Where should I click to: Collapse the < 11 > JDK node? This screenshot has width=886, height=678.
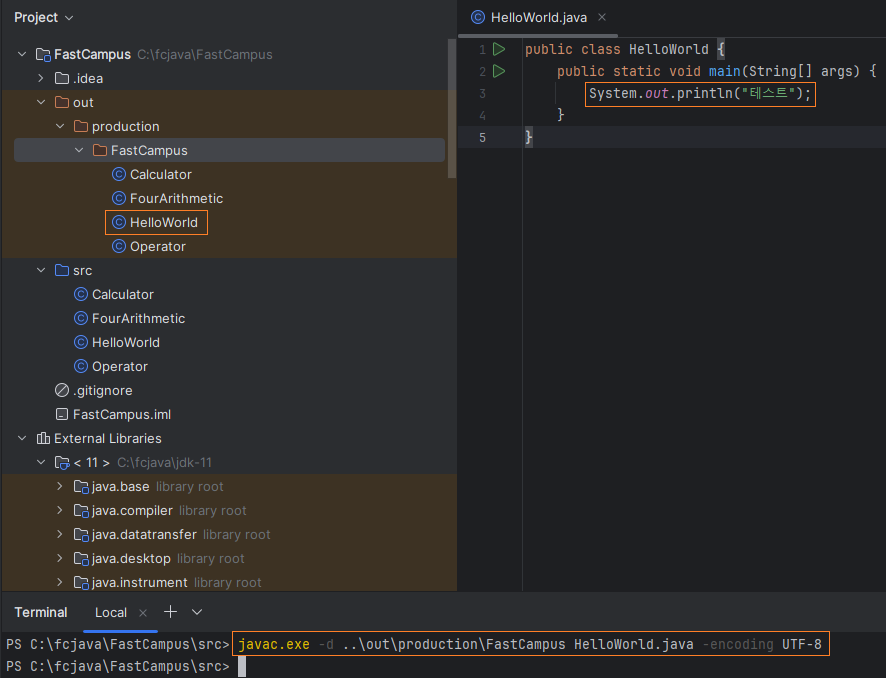tap(41, 462)
